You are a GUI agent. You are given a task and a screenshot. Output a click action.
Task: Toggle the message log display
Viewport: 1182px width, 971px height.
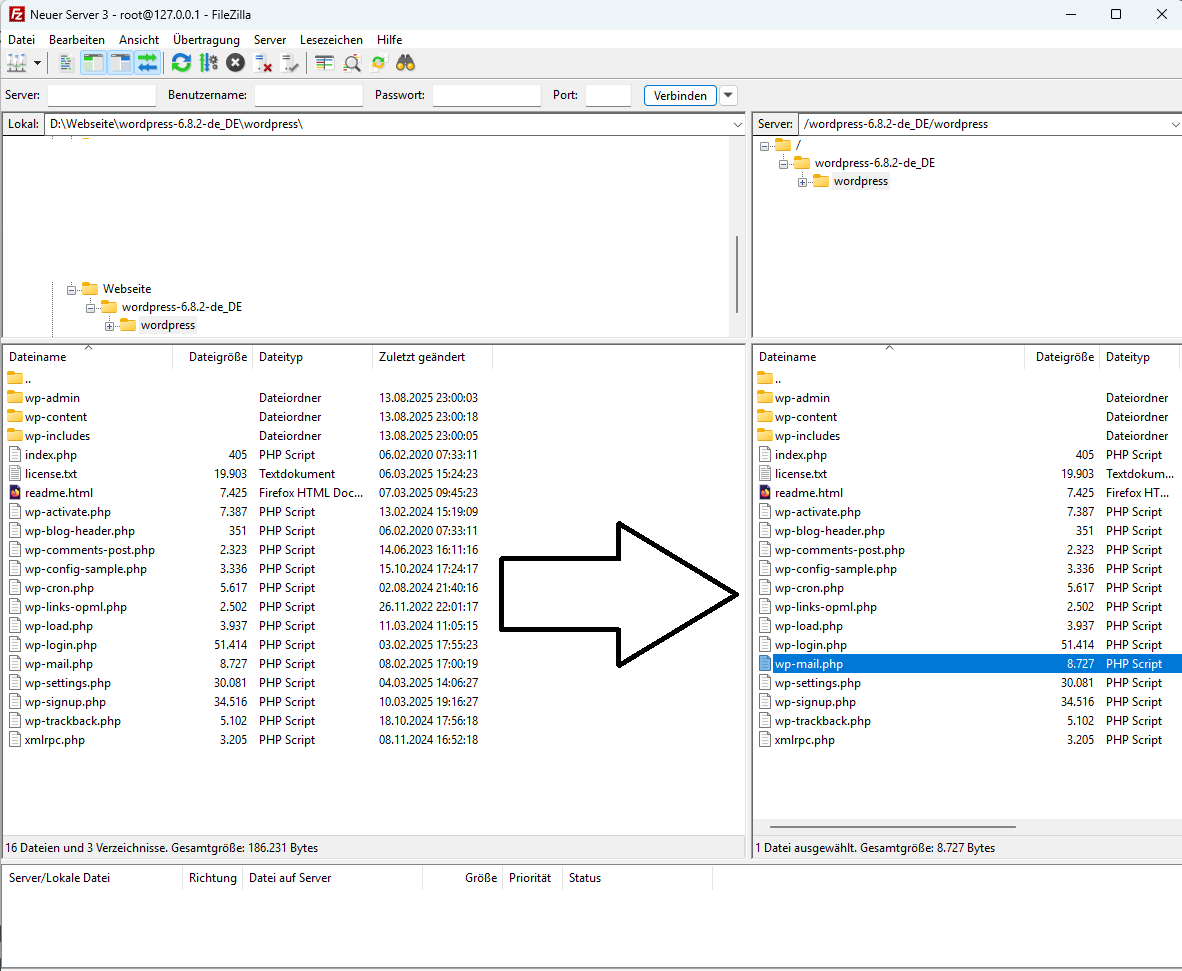click(x=67, y=63)
